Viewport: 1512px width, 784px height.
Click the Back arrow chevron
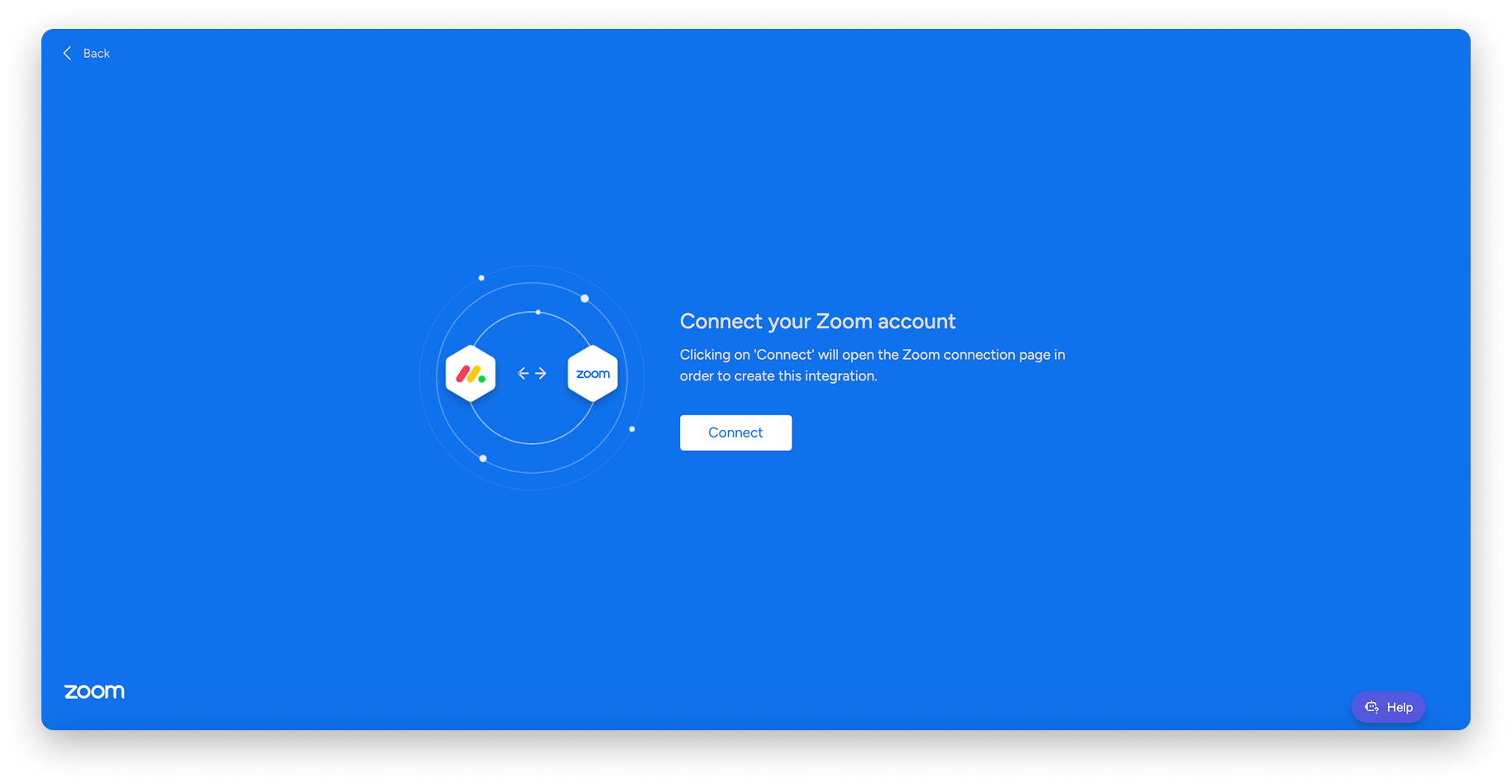pos(67,53)
